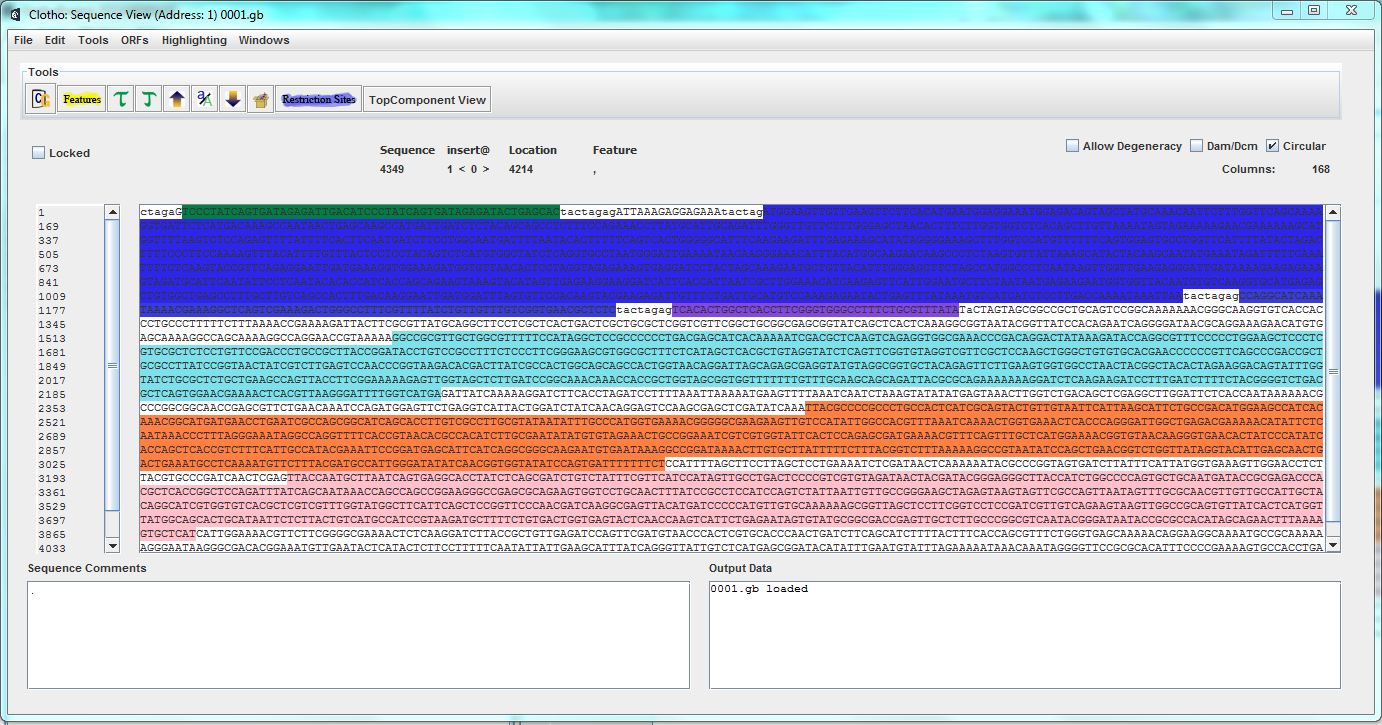Image resolution: width=1382 pixels, height=725 pixels.
Task: Open the Windows menu
Action: (x=264, y=40)
